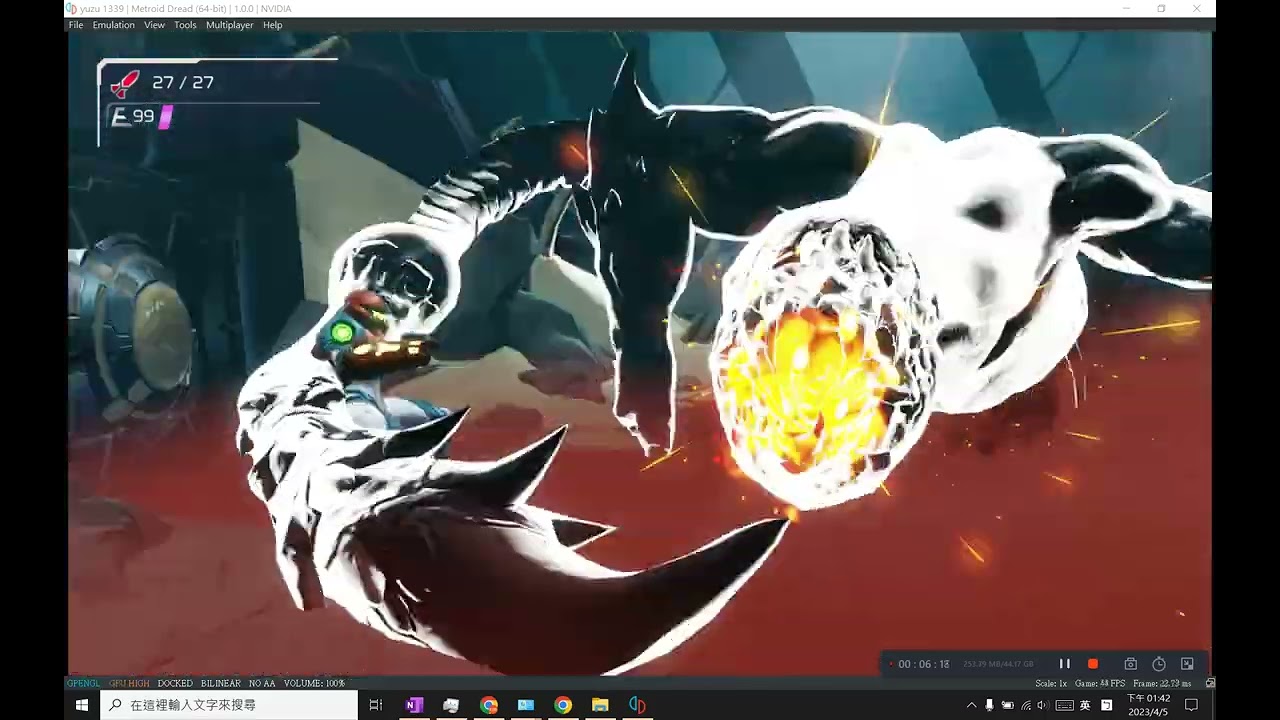This screenshot has width=1280, height=720.
Task: Open the clock showing 01:42 2023/4/5
Action: pos(1149,705)
